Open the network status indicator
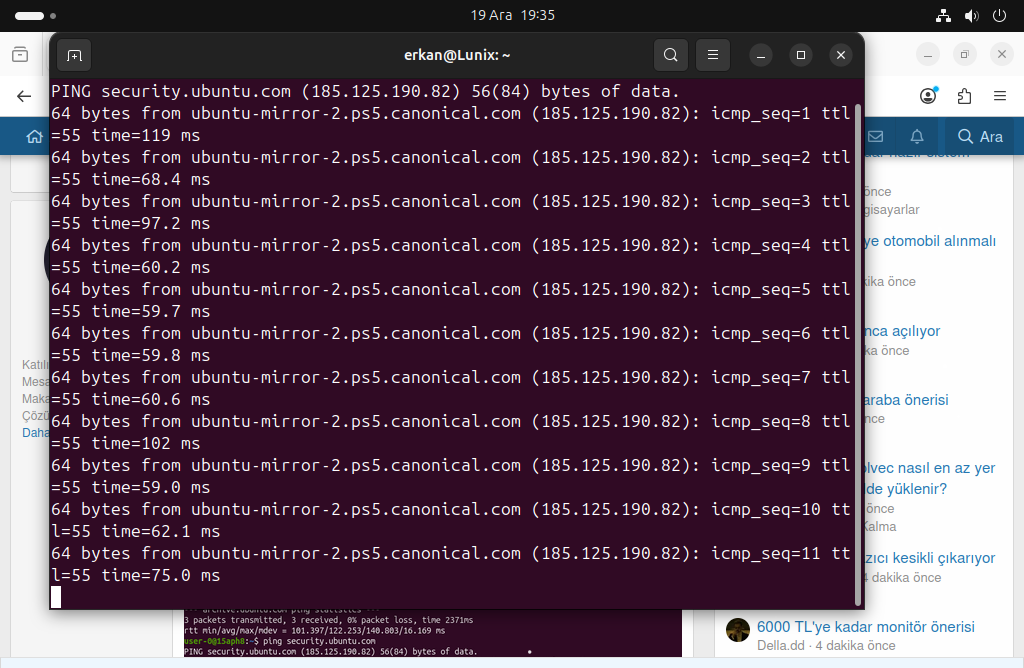Image resolution: width=1024 pixels, height=668 pixels. click(943, 16)
